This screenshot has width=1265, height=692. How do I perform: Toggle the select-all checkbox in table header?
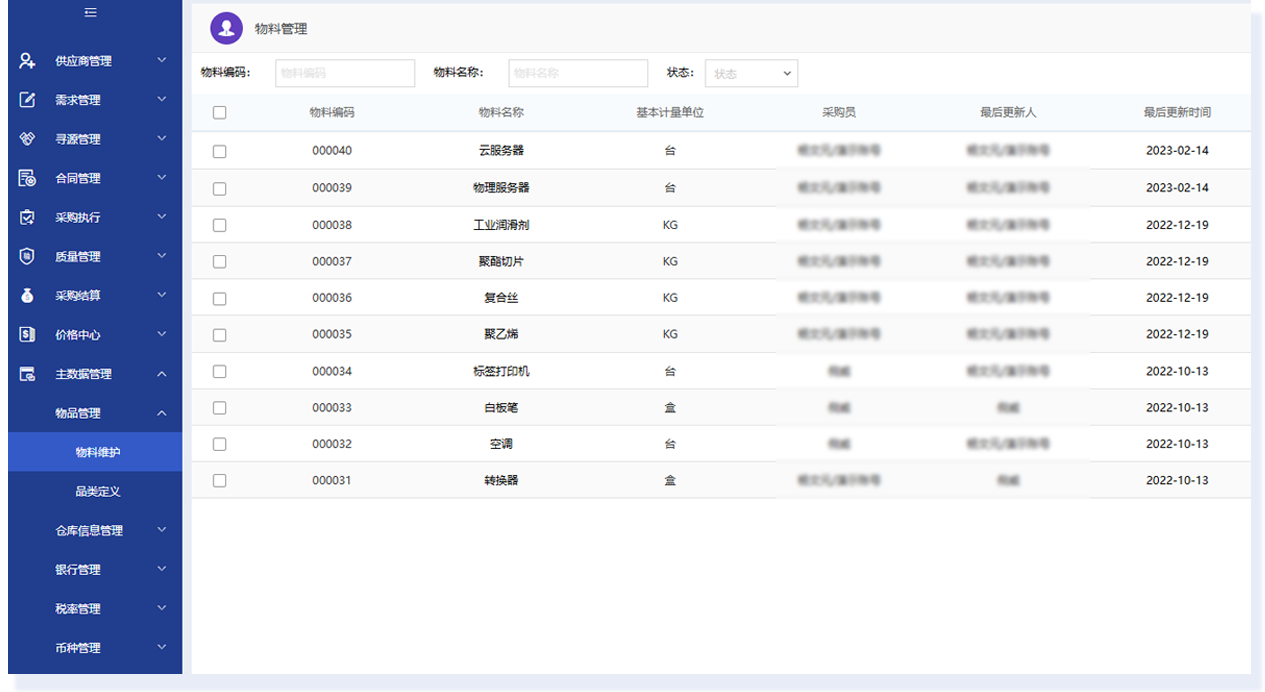coord(220,113)
